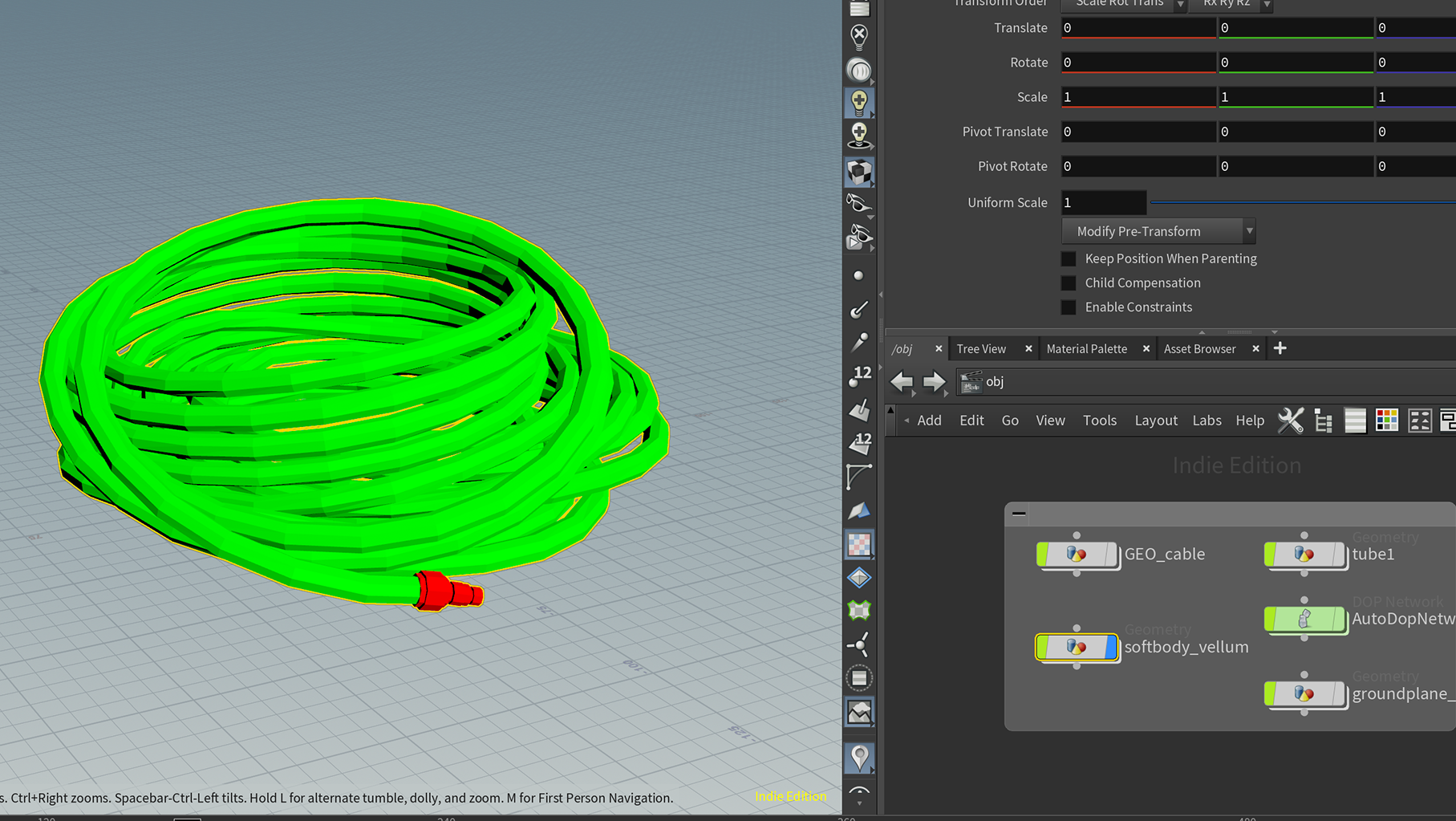Toggle display flag on GEO_cable node
The width and height of the screenshot is (1456, 821).
click(x=1111, y=554)
